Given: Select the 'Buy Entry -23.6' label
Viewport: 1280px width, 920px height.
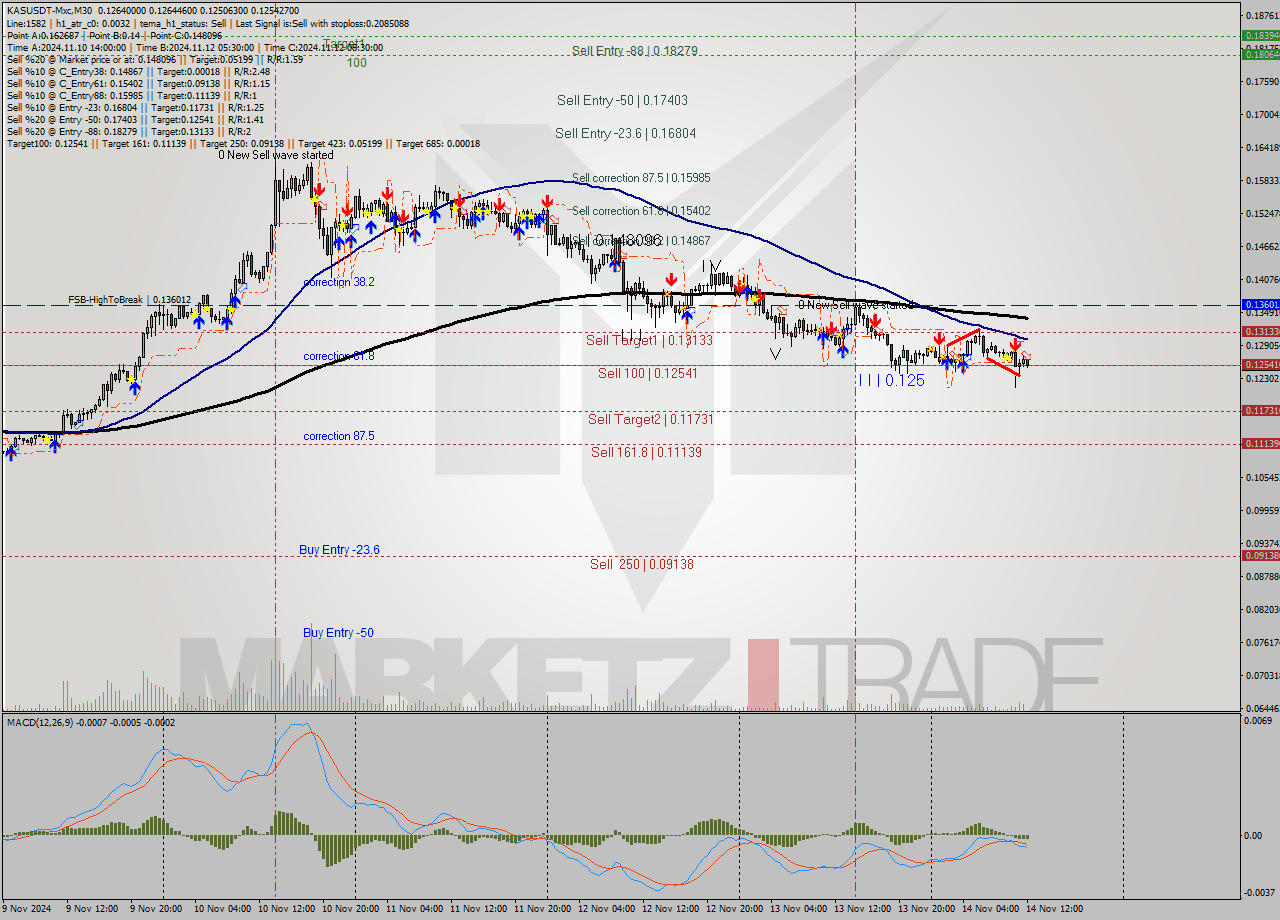Looking at the screenshot, I should click(x=339, y=550).
